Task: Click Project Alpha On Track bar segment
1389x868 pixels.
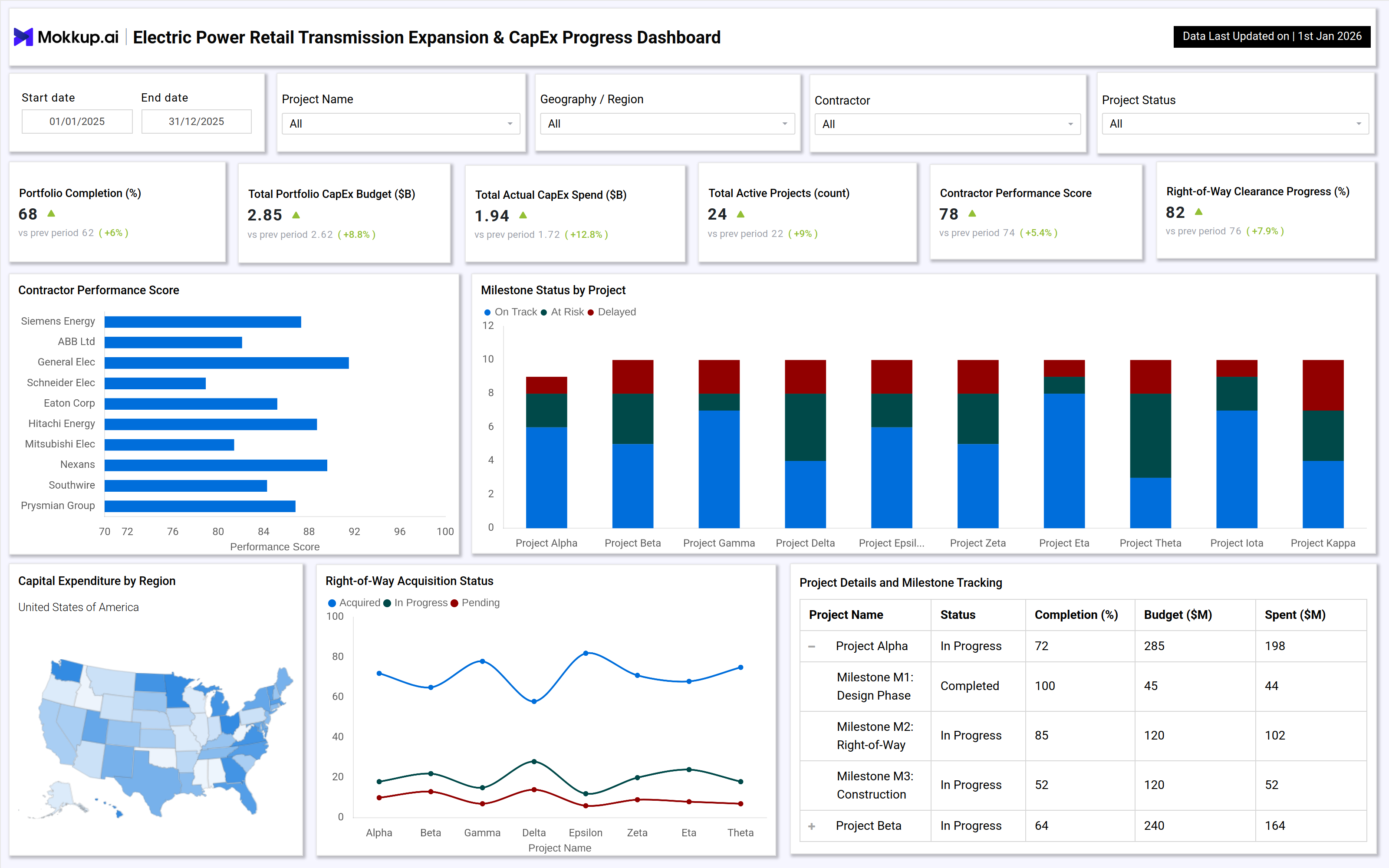Action: pos(546,478)
